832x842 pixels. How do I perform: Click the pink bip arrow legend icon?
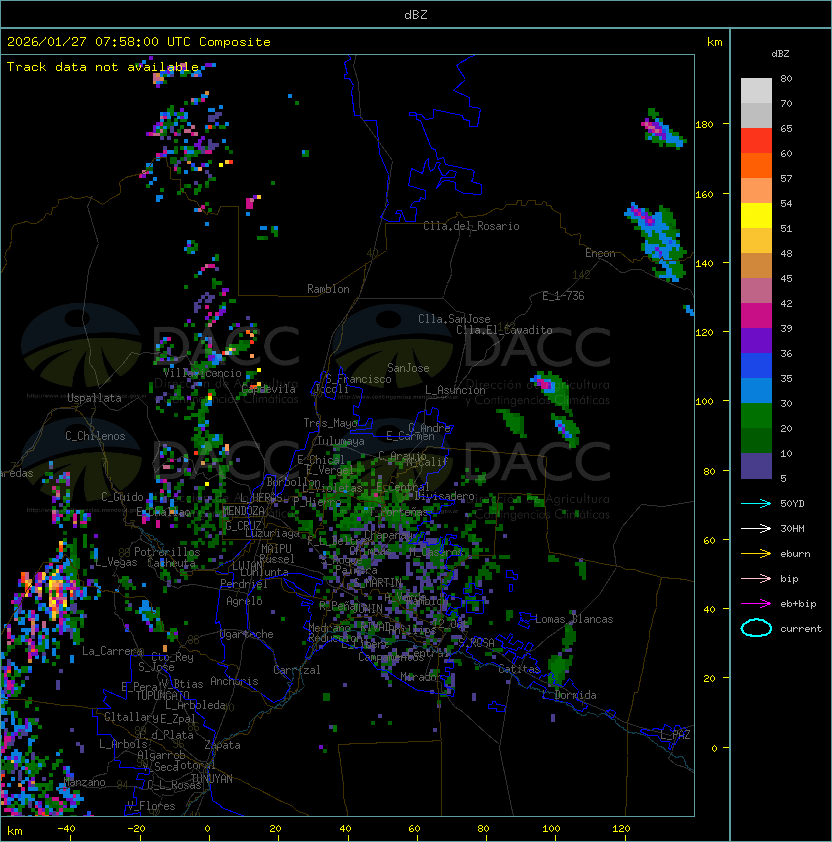[756, 578]
